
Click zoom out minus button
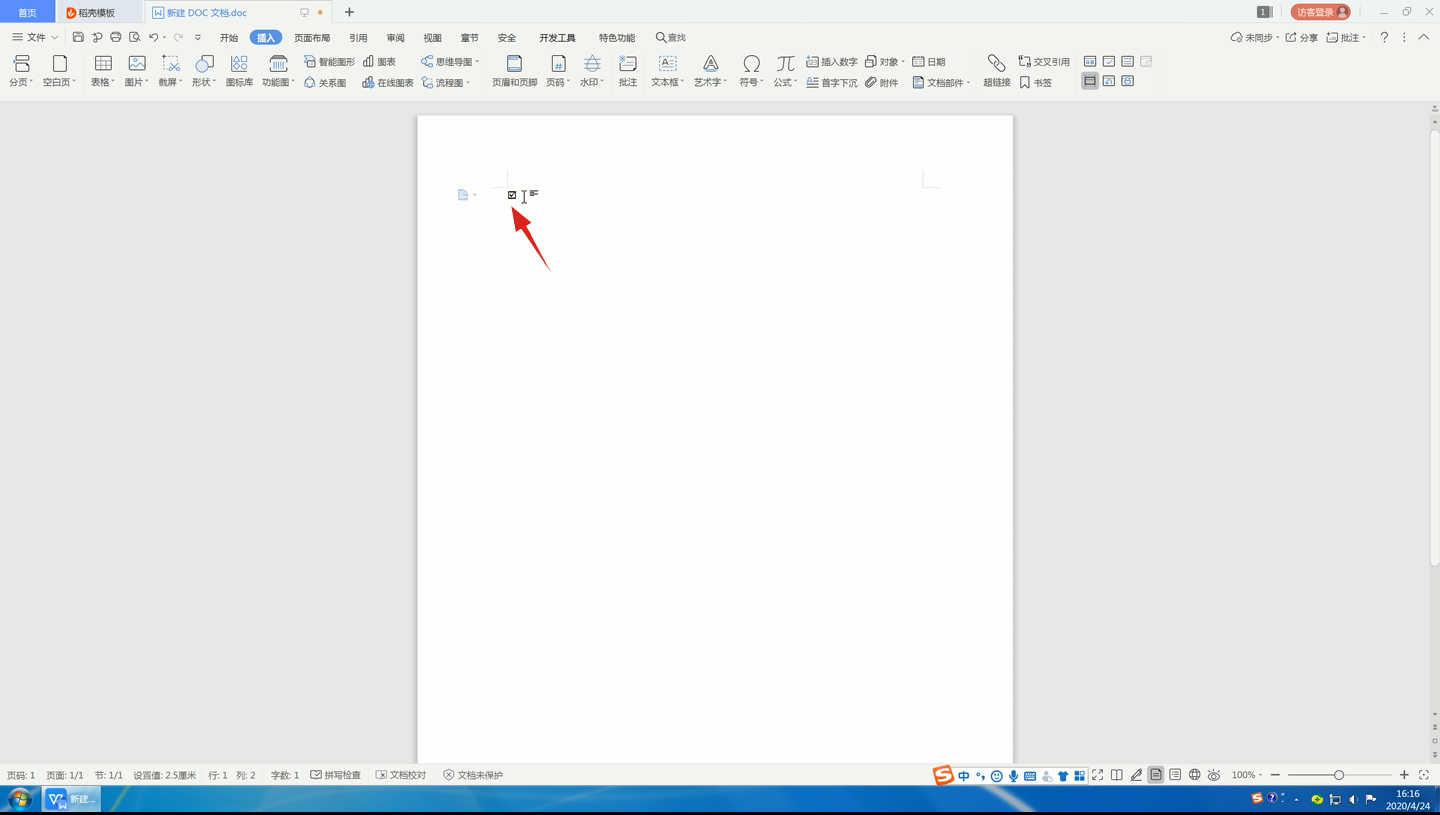pos(1275,775)
